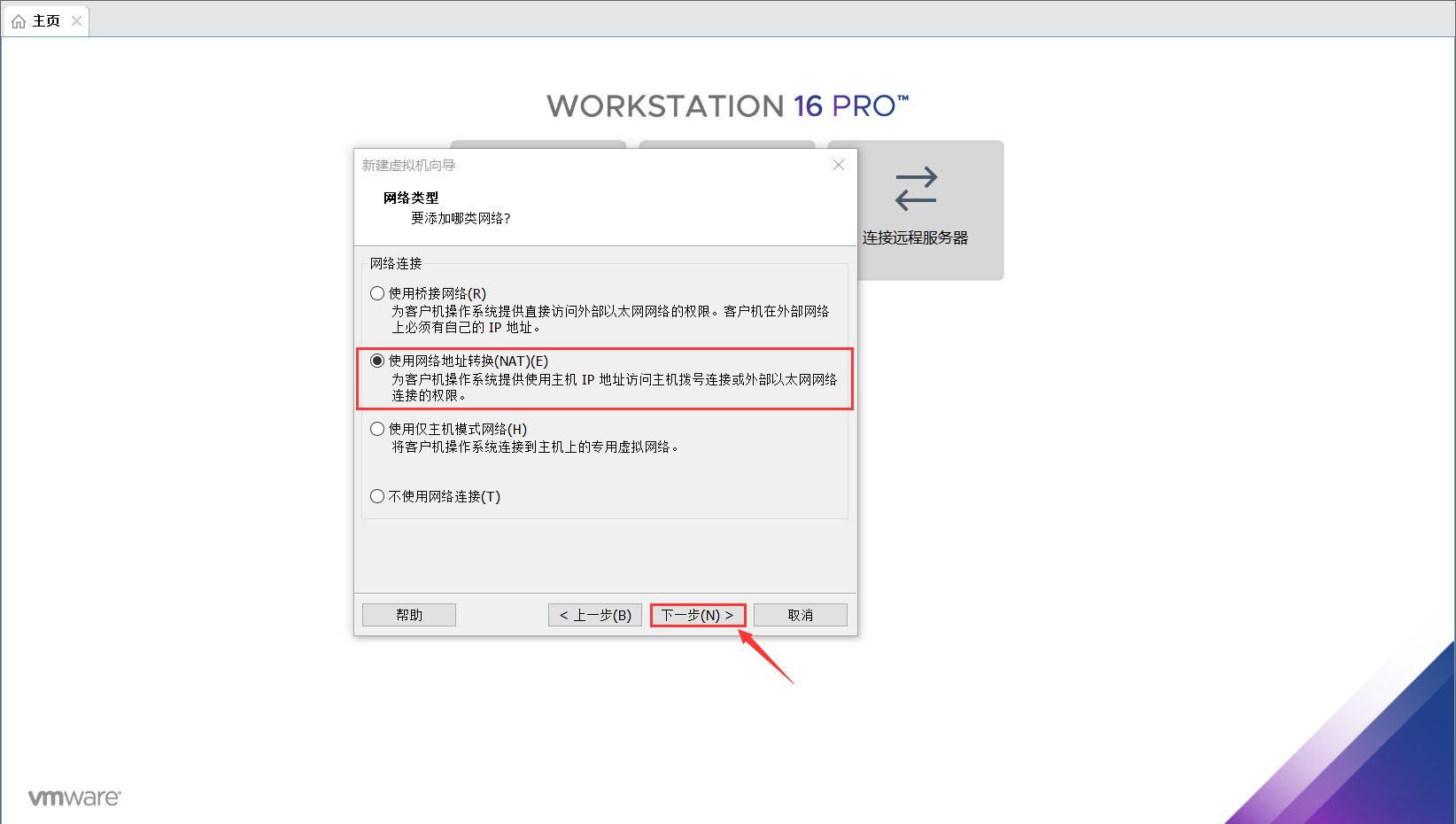
Task: Click the vmware logo at bottom left
Action: click(74, 797)
